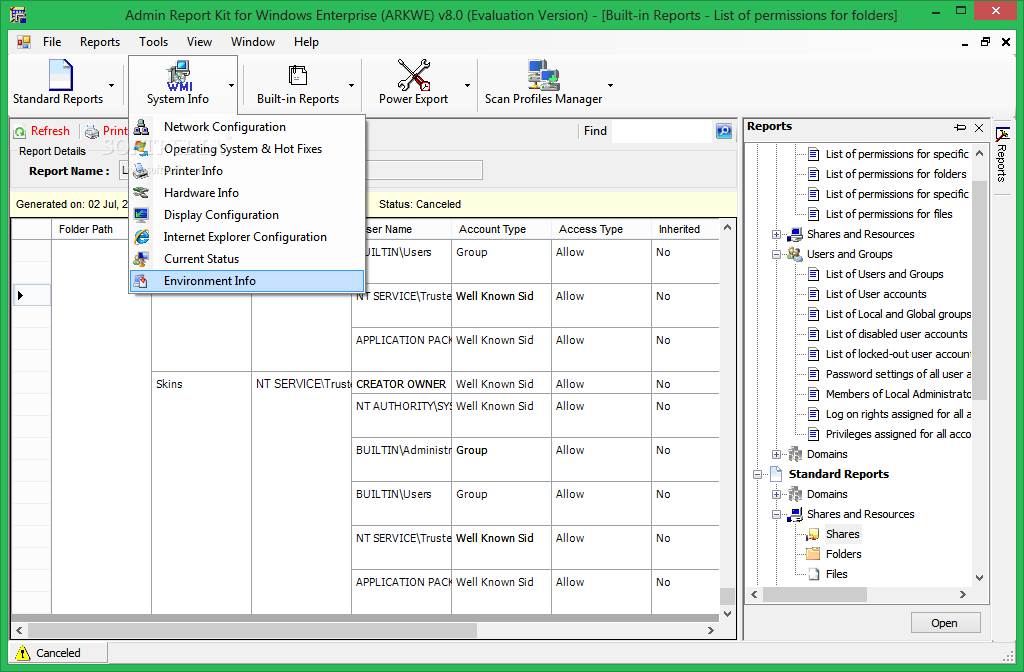
Task: Open the Standard Reports dropdown arrow
Action: pos(112,86)
